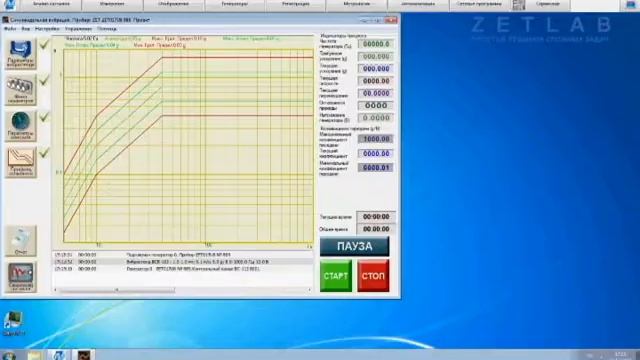This screenshot has height=360, width=640.
Task: Click the generator voltage field 0.0000
Action: click(x=376, y=118)
